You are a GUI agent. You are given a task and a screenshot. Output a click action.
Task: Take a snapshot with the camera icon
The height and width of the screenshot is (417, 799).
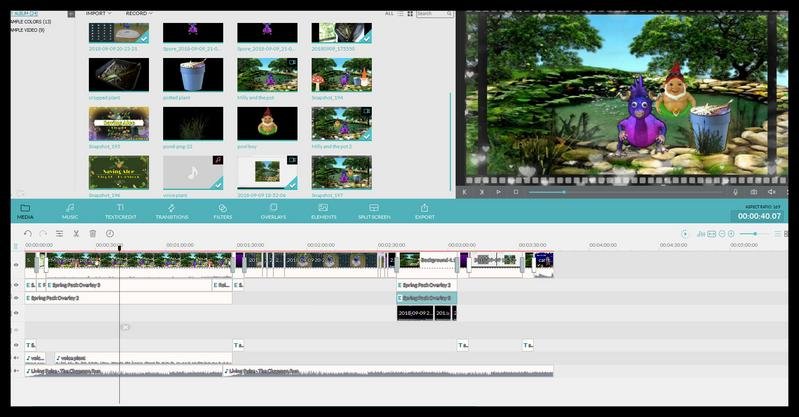[x=754, y=192]
